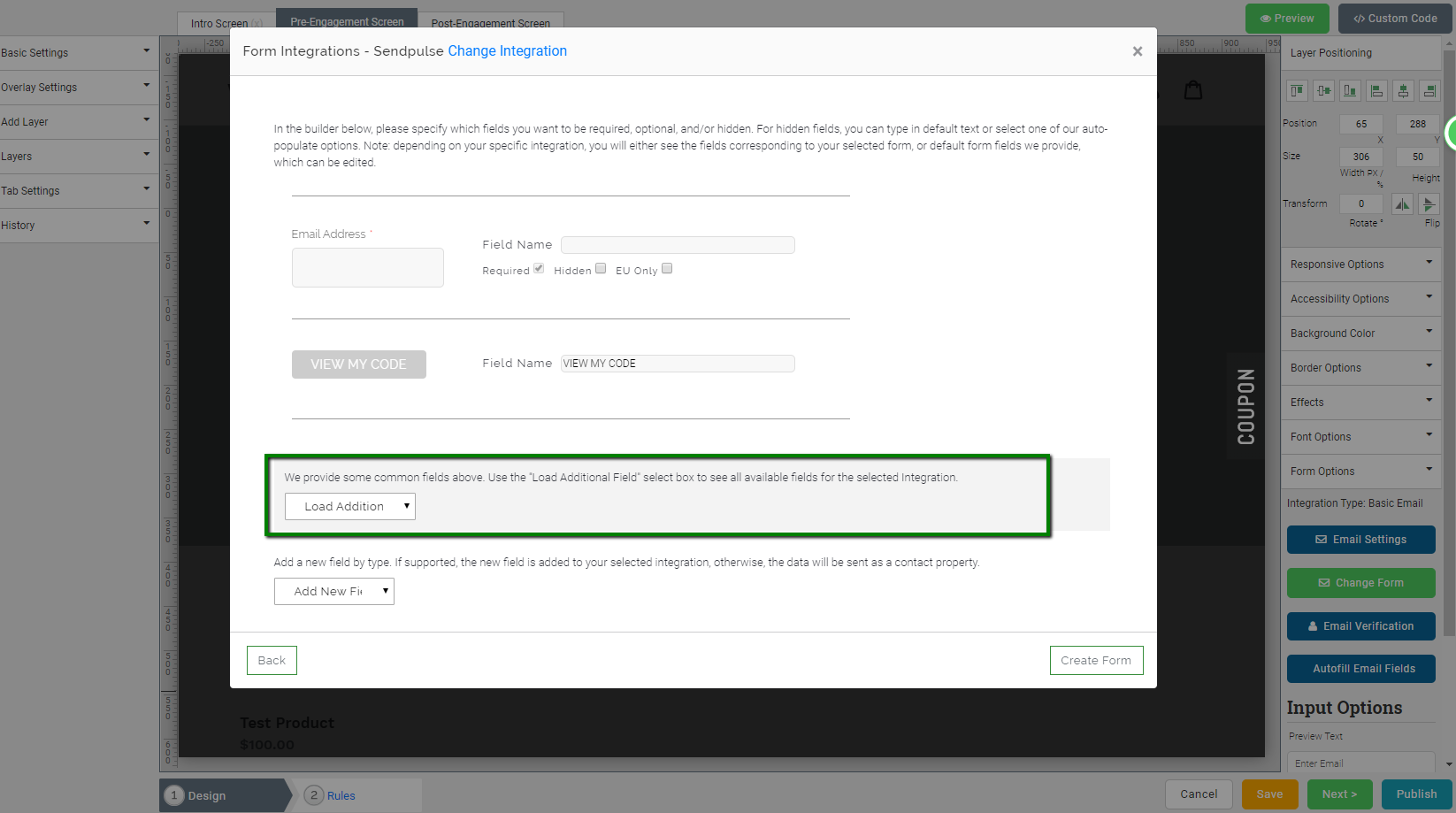Open the Add New Field dropdown
Image resolution: width=1456 pixels, height=813 pixels.
point(333,591)
